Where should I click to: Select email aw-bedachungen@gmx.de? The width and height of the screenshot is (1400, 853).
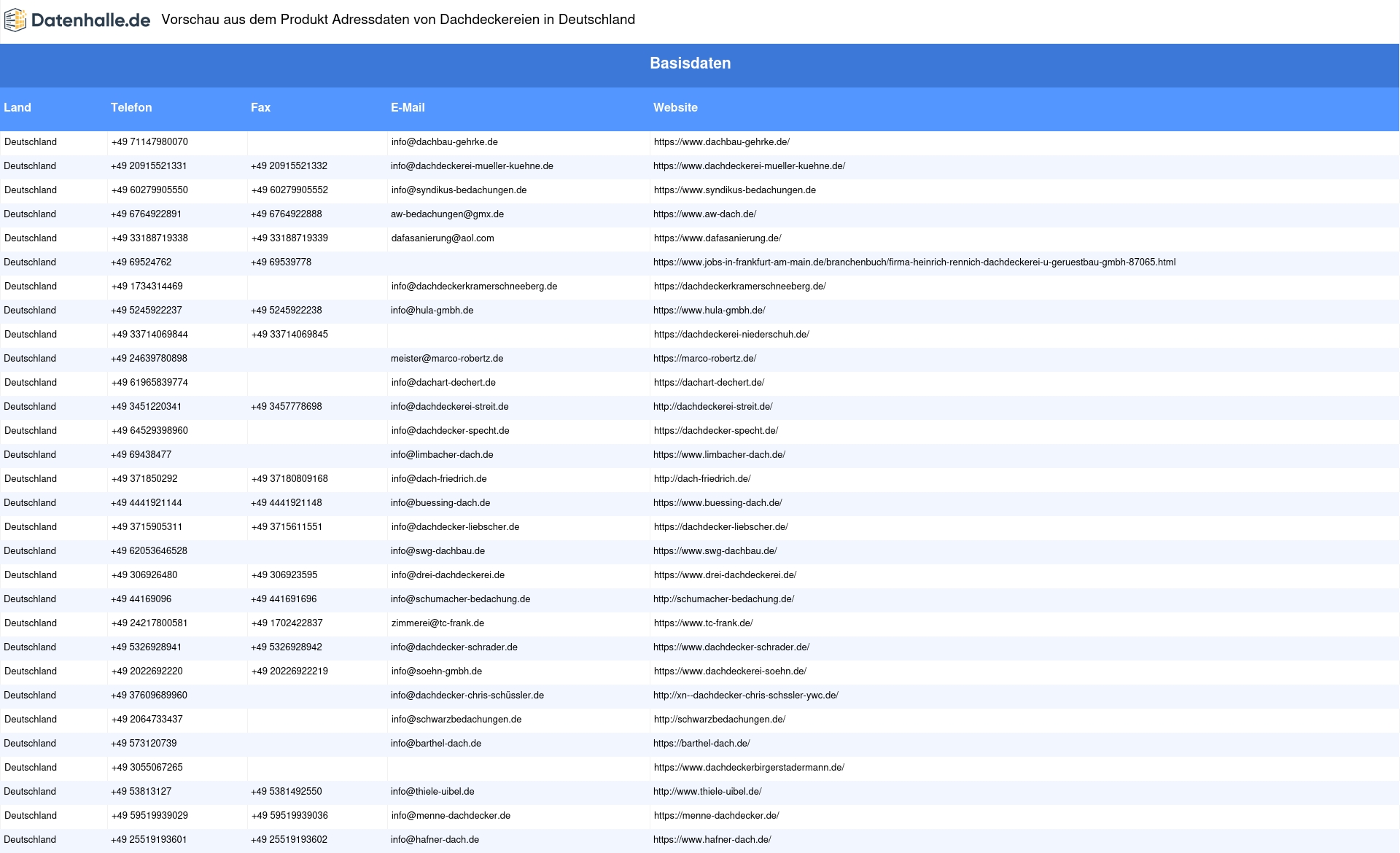tap(447, 214)
